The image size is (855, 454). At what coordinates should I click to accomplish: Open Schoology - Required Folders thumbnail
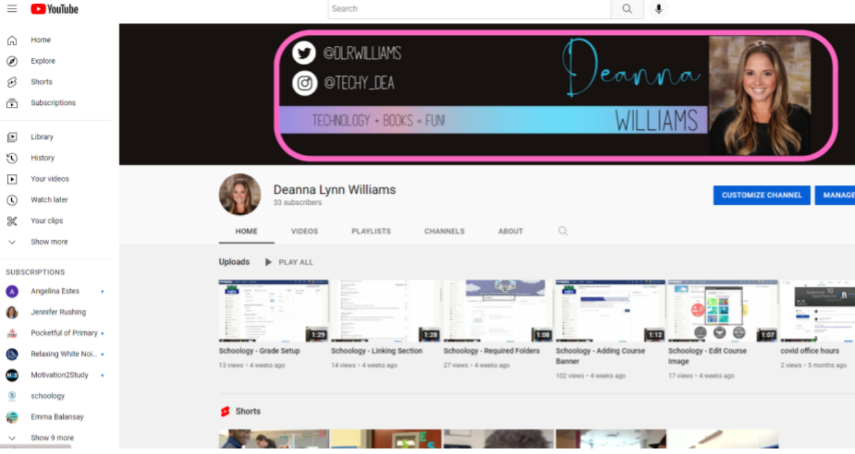(x=498, y=311)
